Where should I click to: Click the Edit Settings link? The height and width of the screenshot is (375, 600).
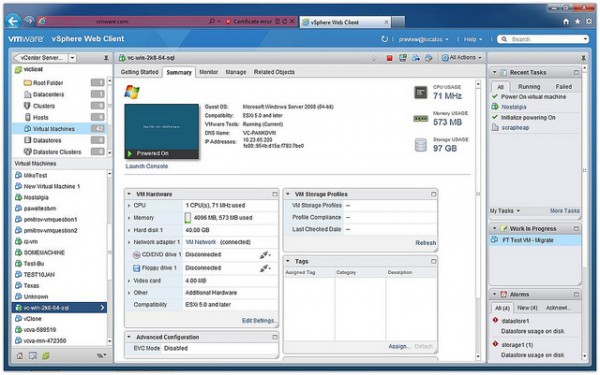point(258,321)
